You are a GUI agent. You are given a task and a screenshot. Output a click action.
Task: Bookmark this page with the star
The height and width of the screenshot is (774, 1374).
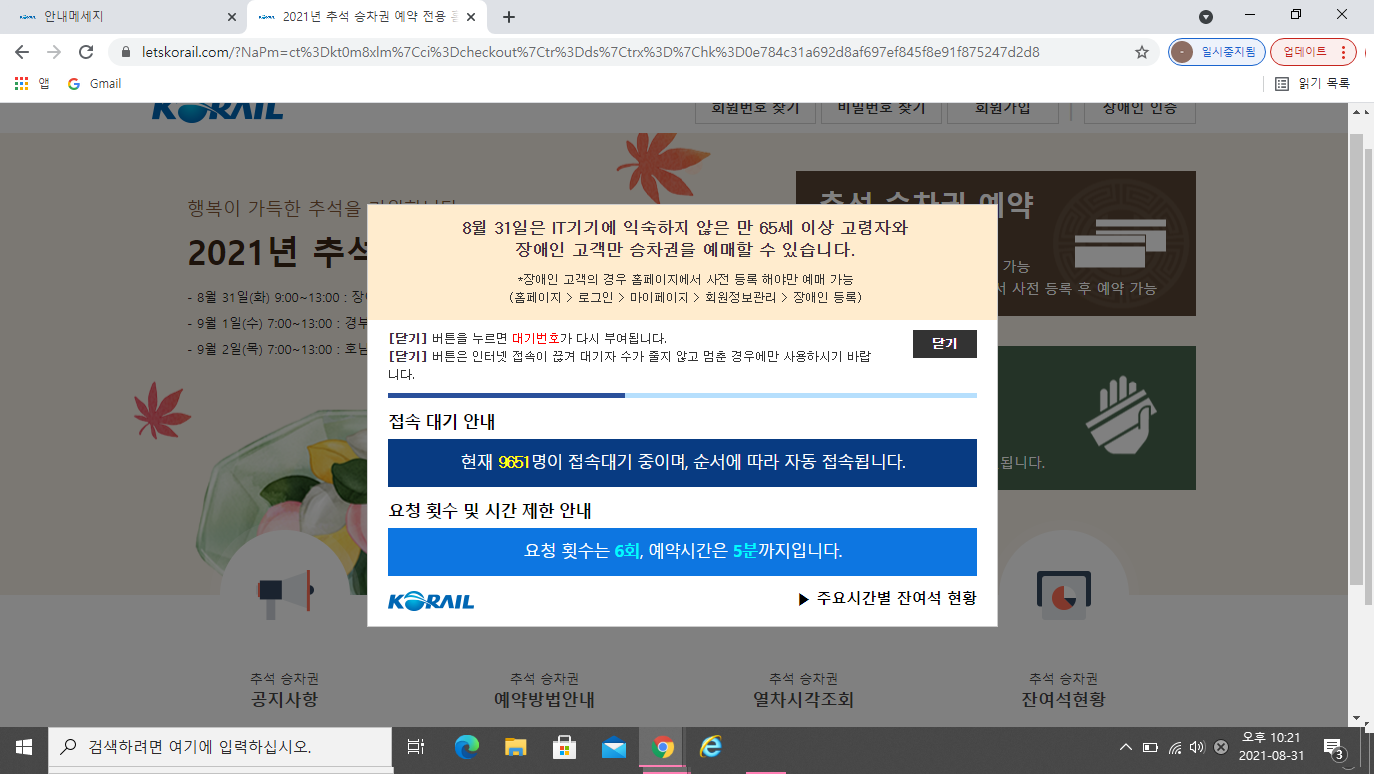(1142, 52)
